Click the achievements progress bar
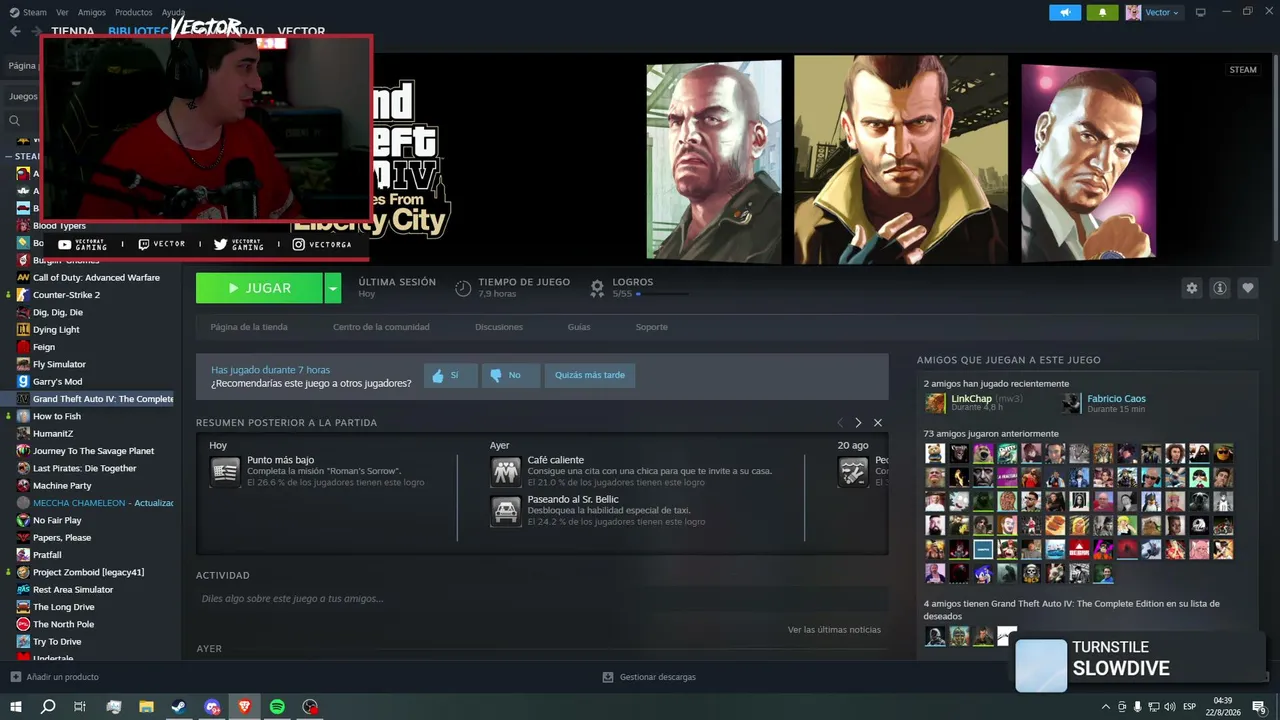Screen dimensions: 1280x720 click(662, 294)
